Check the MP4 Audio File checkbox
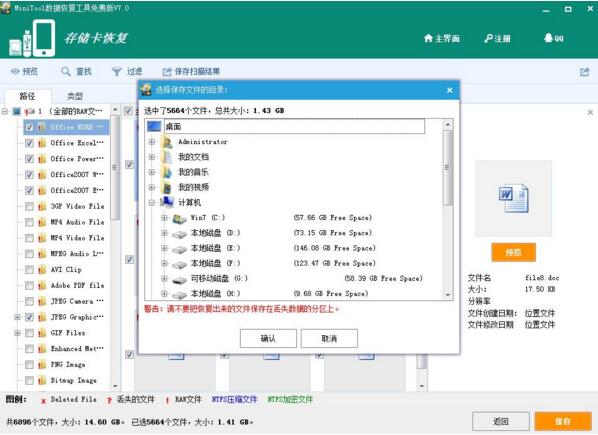Image resolution: width=598 pixels, height=435 pixels. pos(29,222)
